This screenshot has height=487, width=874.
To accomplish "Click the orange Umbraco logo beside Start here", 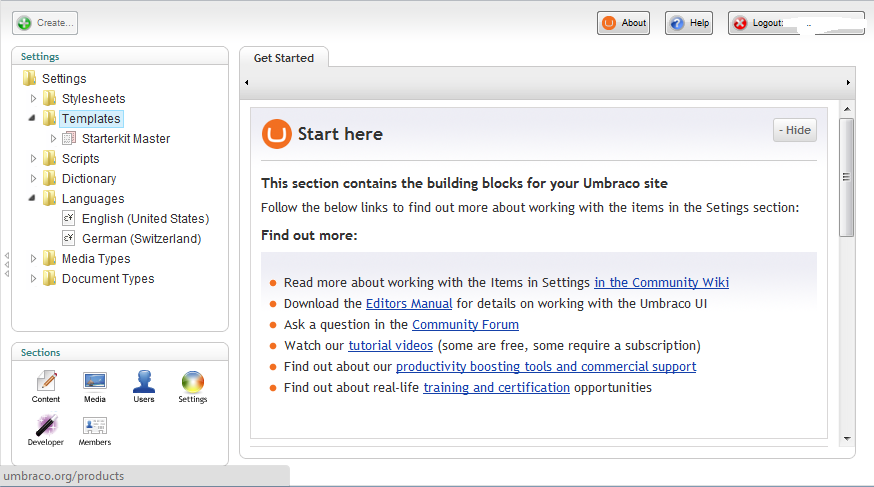I will click(x=276, y=134).
